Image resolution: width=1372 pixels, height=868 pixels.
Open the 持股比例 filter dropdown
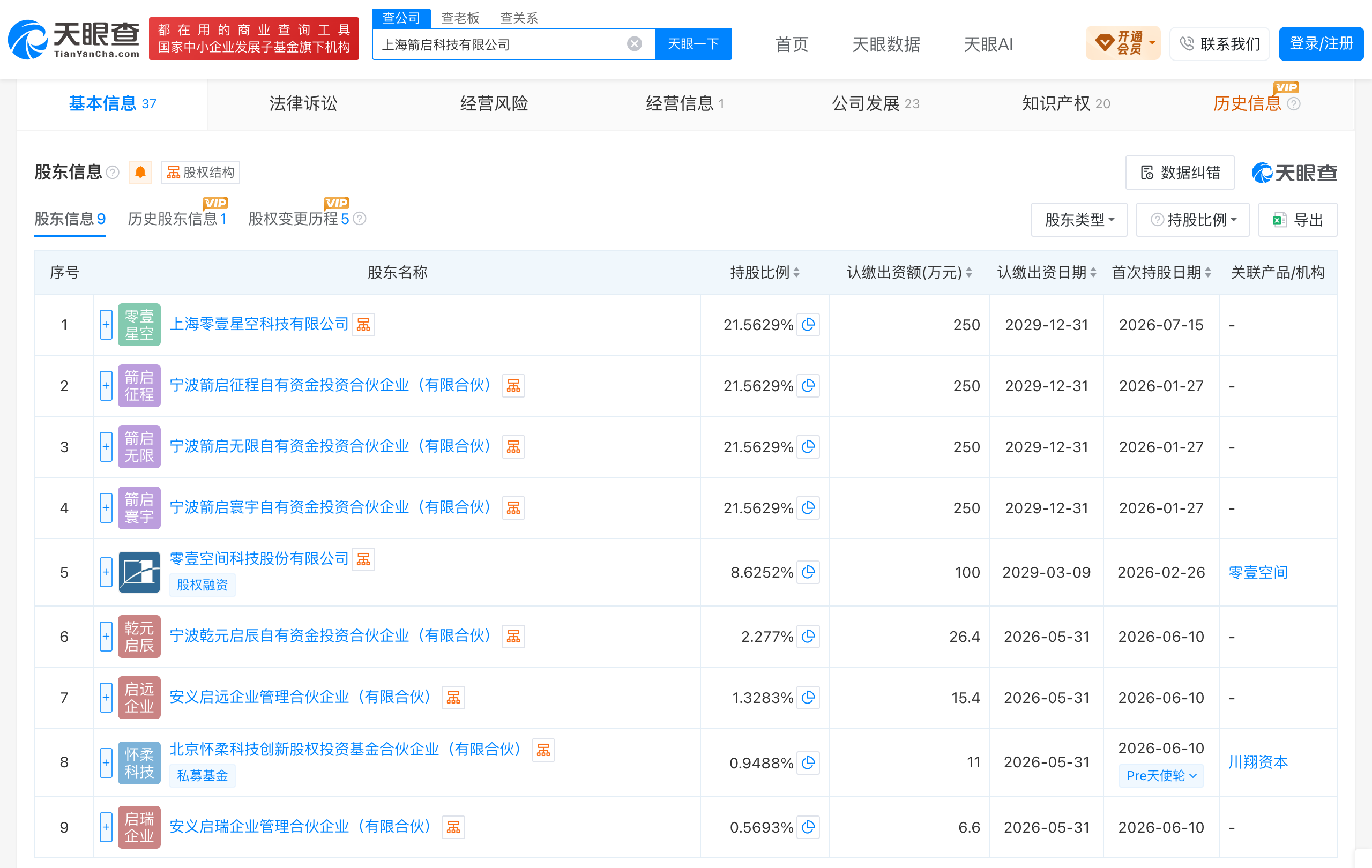click(1192, 219)
